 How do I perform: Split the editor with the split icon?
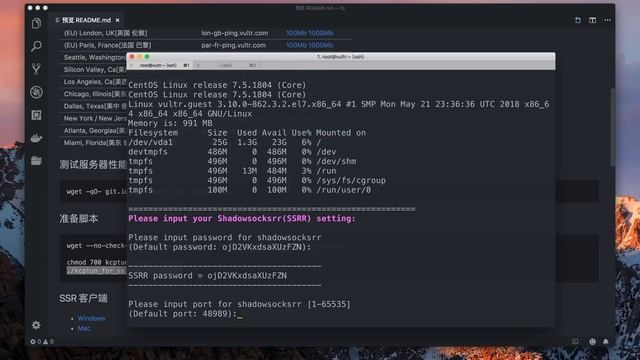tap(592, 20)
